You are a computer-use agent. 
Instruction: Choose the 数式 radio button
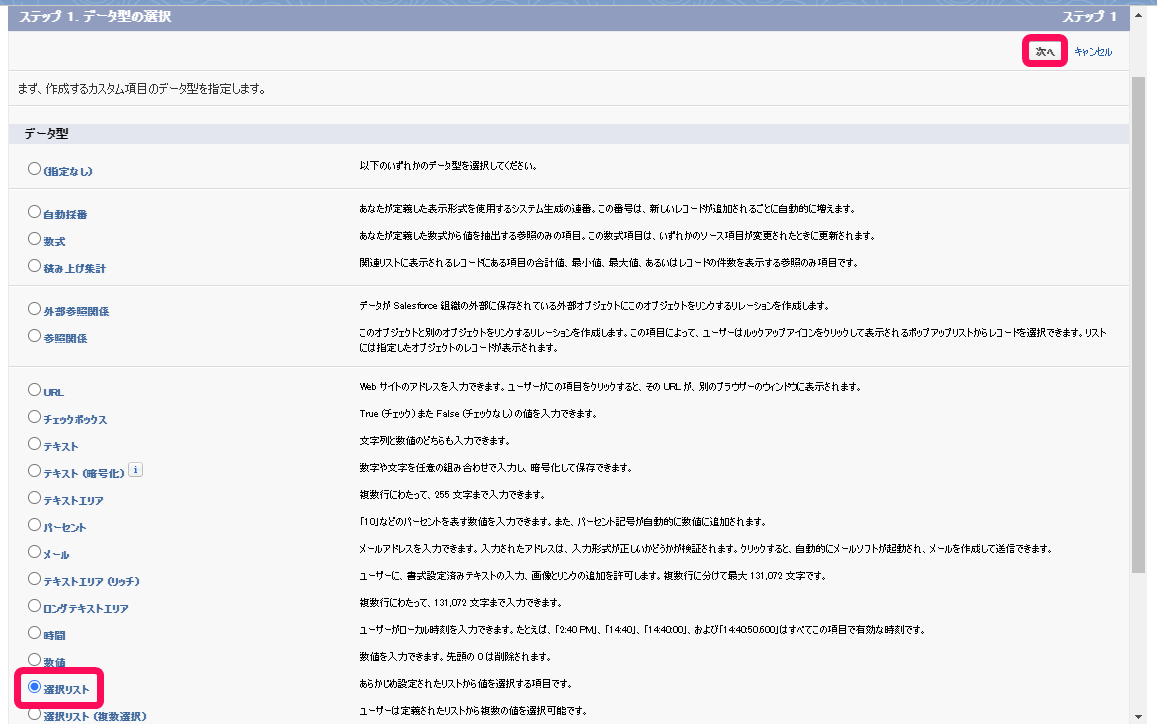[35, 239]
